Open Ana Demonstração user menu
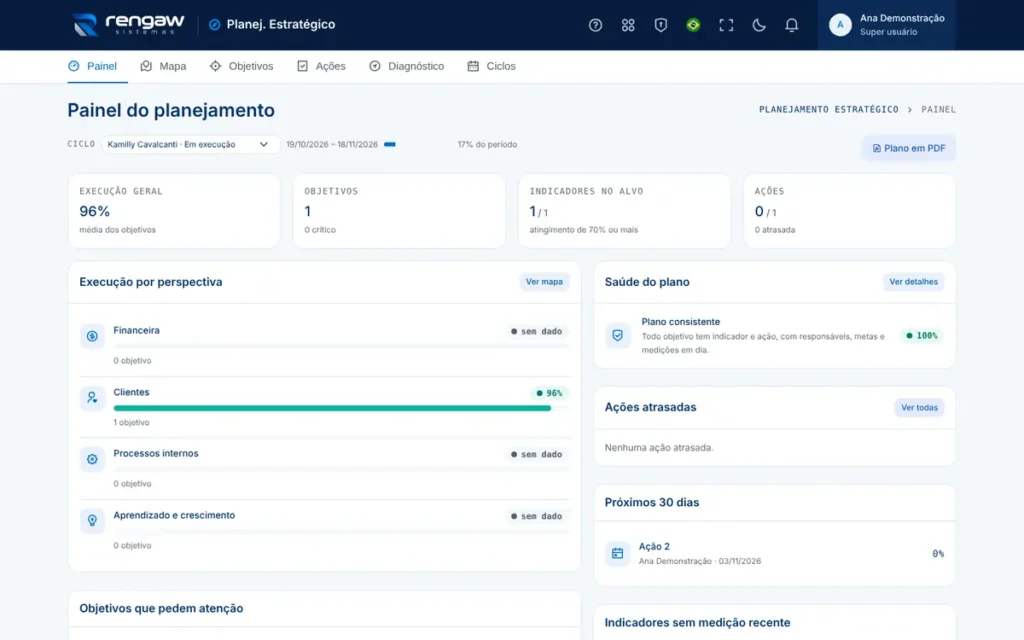Screen dimensions: 1024x640 886,25
